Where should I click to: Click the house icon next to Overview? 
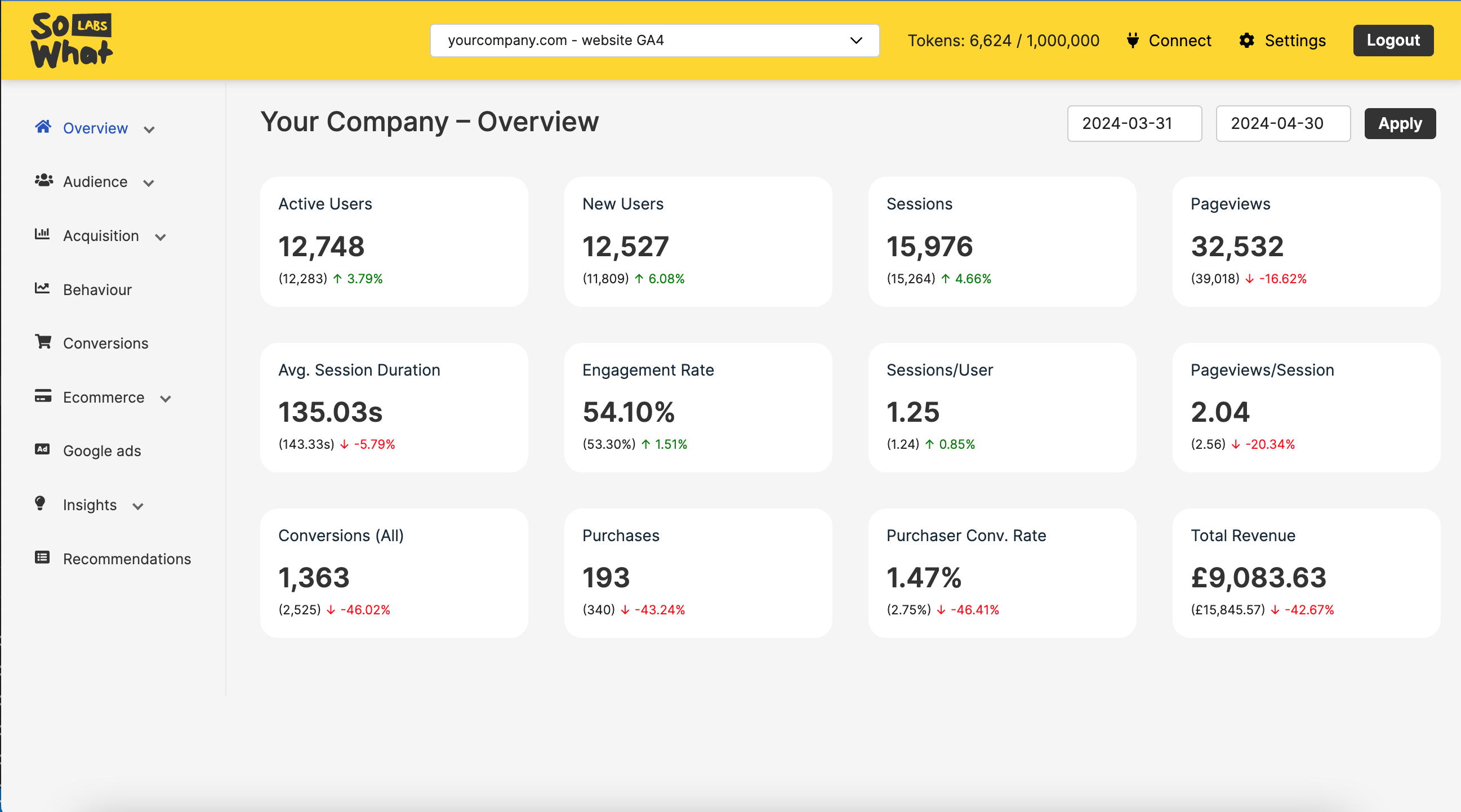point(43,127)
